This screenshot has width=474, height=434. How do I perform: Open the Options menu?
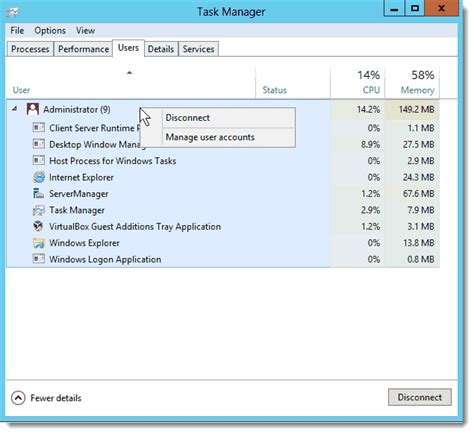click(50, 31)
